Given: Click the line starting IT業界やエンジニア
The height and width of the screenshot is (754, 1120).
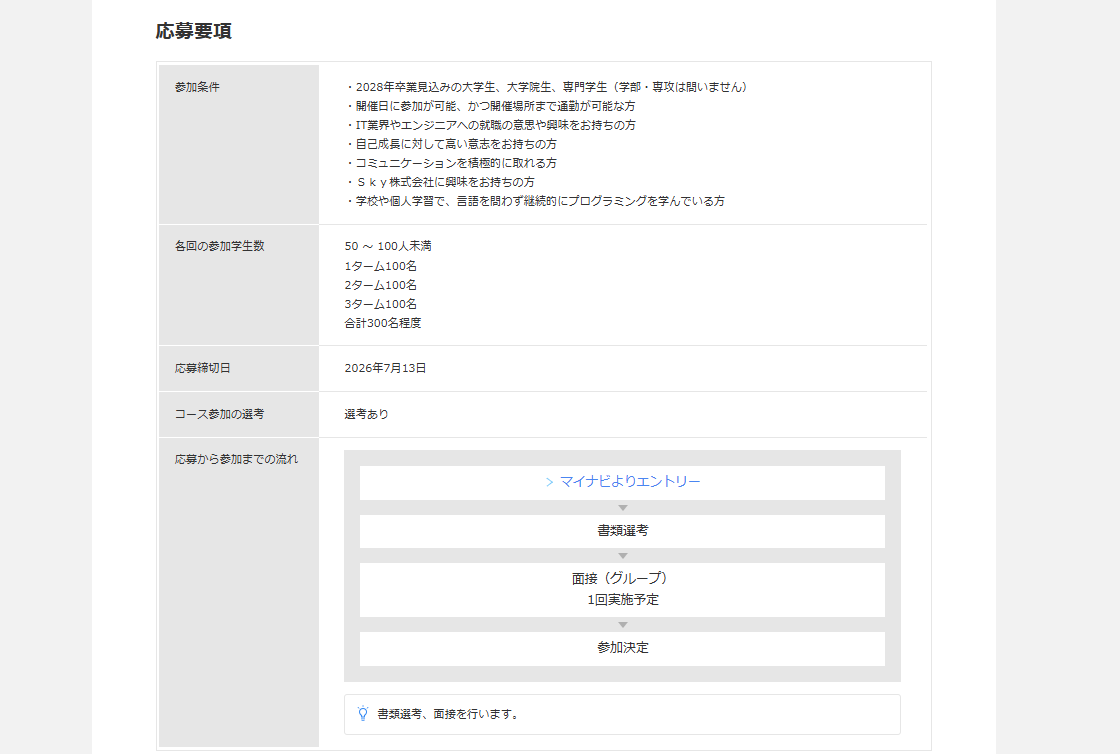Looking at the screenshot, I should [x=490, y=125].
